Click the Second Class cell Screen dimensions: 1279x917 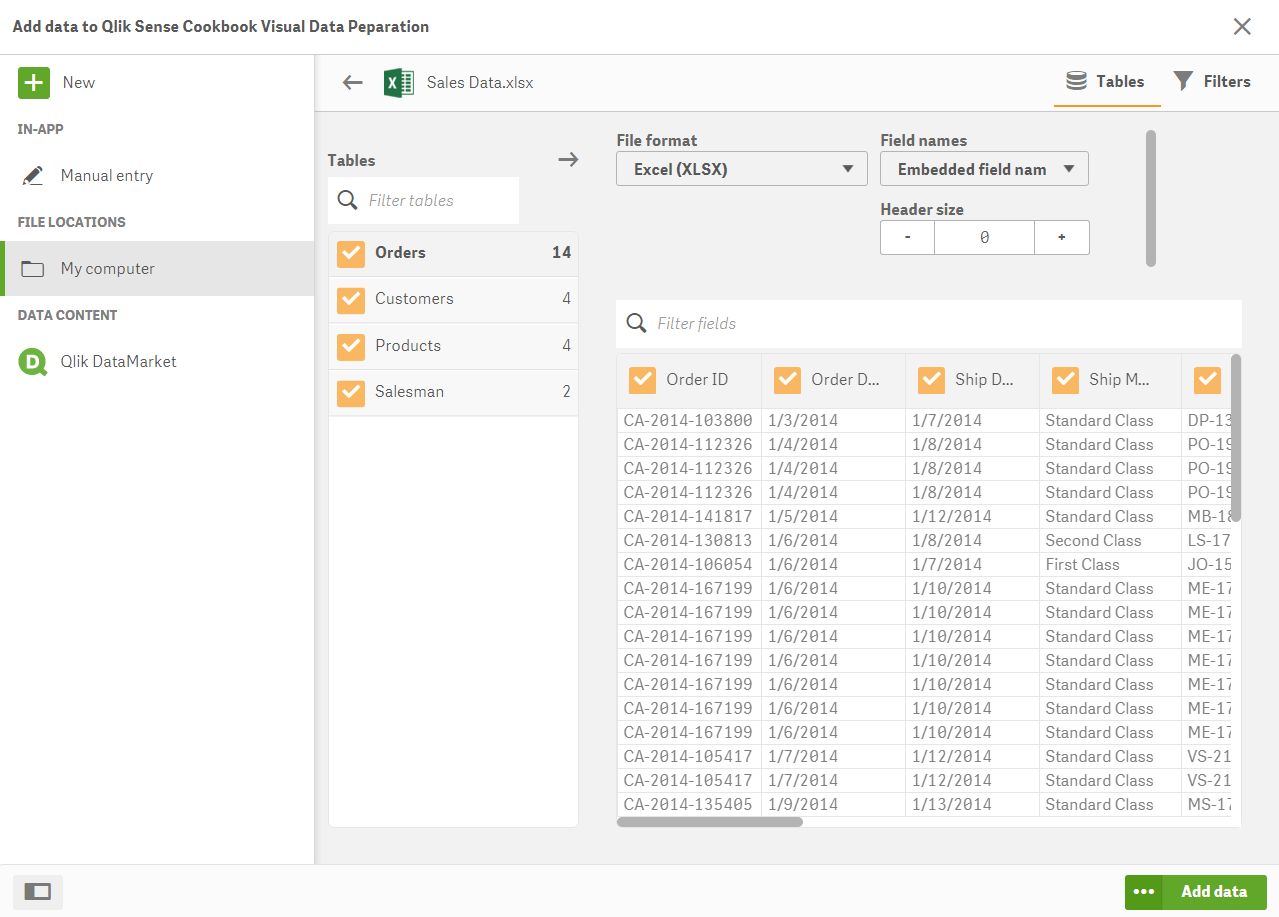click(x=1110, y=541)
